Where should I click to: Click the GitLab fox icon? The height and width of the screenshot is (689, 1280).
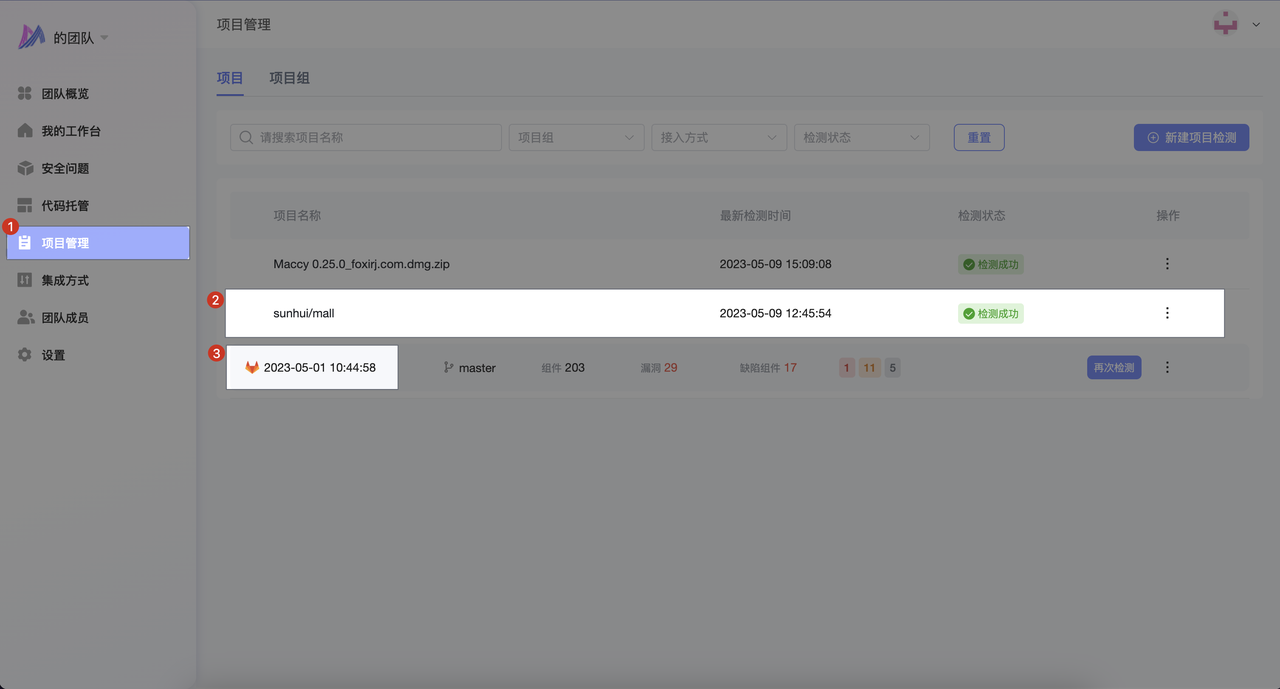pyautogui.click(x=252, y=368)
